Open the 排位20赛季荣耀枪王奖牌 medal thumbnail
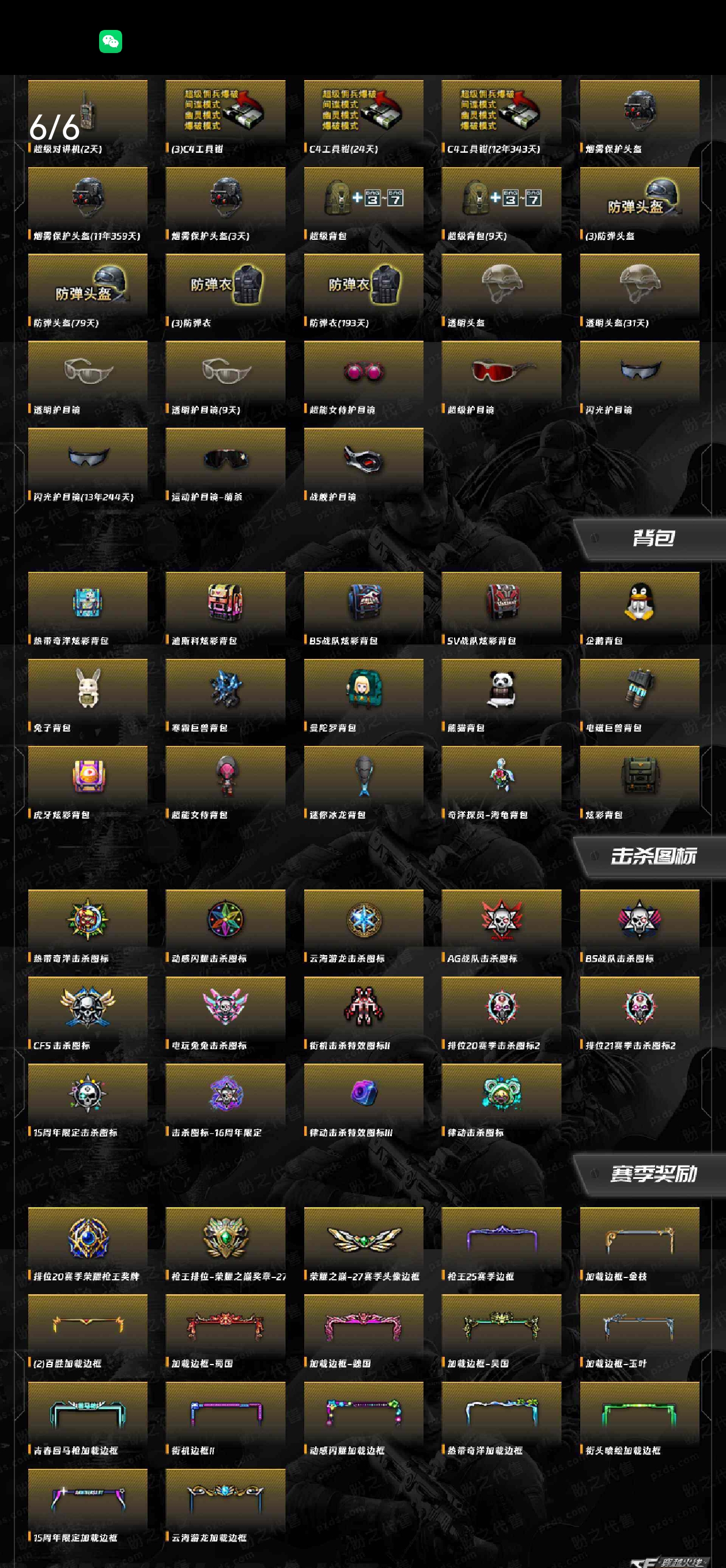Viewport: 726px width, 1568px height. point(88,1238)
